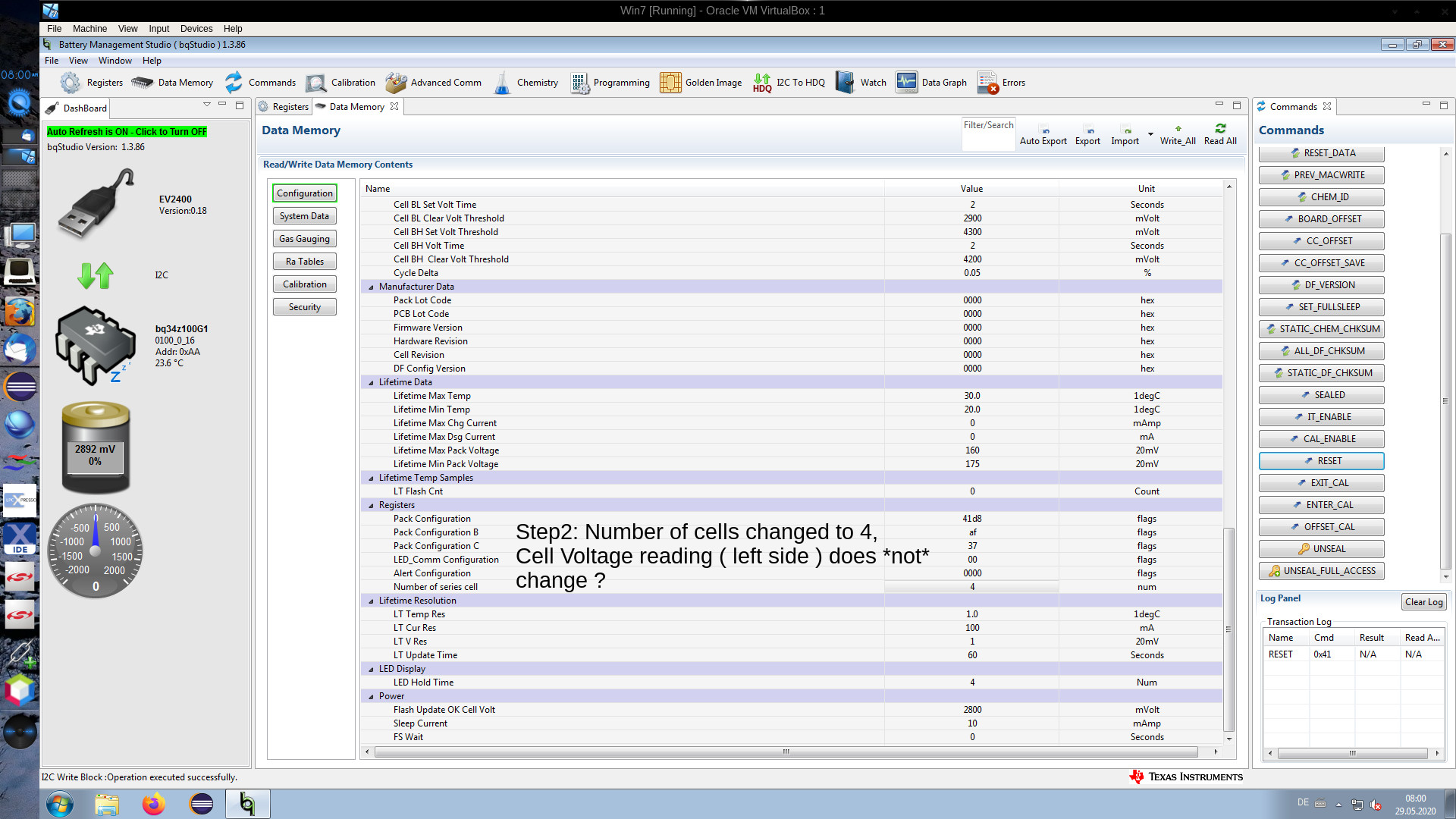This screenshot has height=819, width=1456.
Task: Click in the Filter/Search field
Action: pyautogui.click(x=988, y=139)
